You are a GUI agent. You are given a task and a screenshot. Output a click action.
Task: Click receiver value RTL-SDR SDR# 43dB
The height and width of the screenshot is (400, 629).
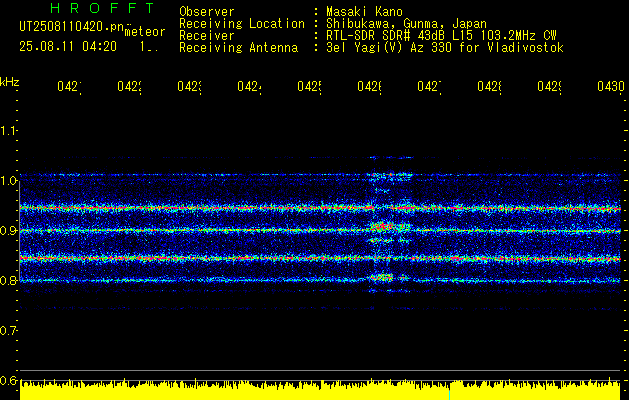386,36
